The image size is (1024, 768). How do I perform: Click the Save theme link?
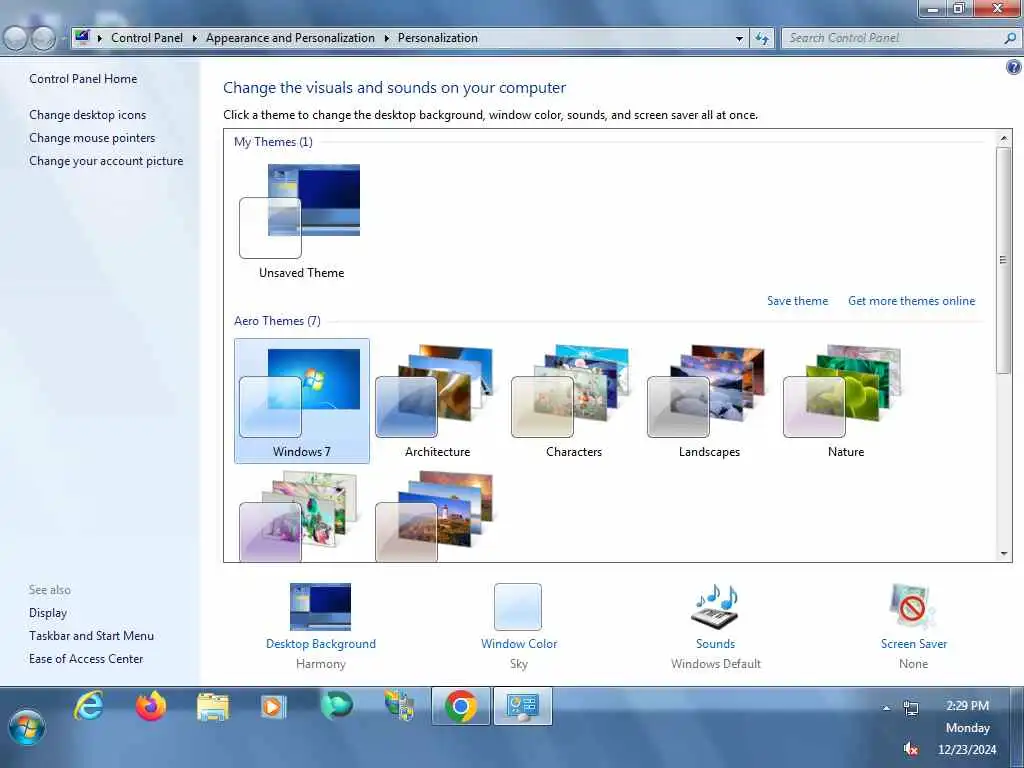click(x=797, y=301)
